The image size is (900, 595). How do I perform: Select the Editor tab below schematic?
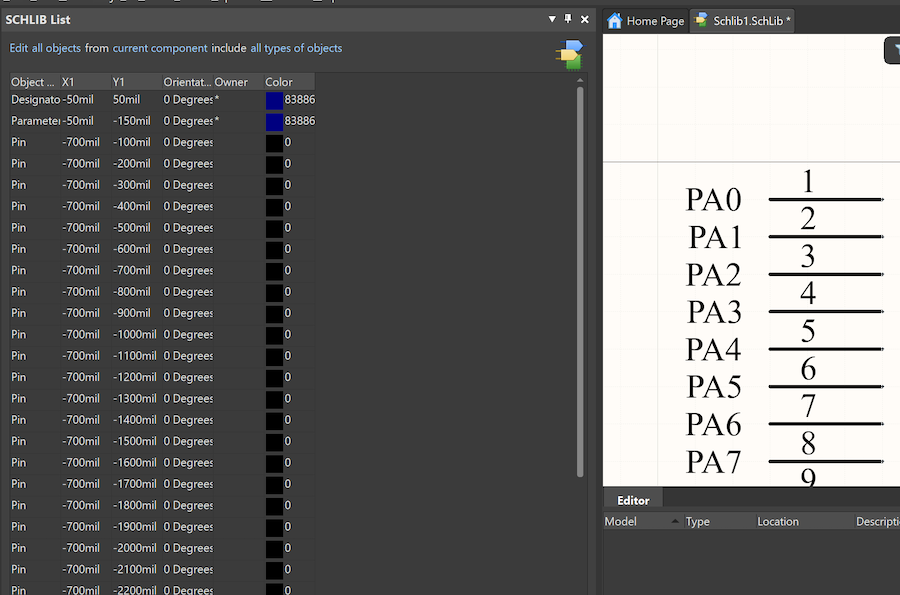(633, 500)
